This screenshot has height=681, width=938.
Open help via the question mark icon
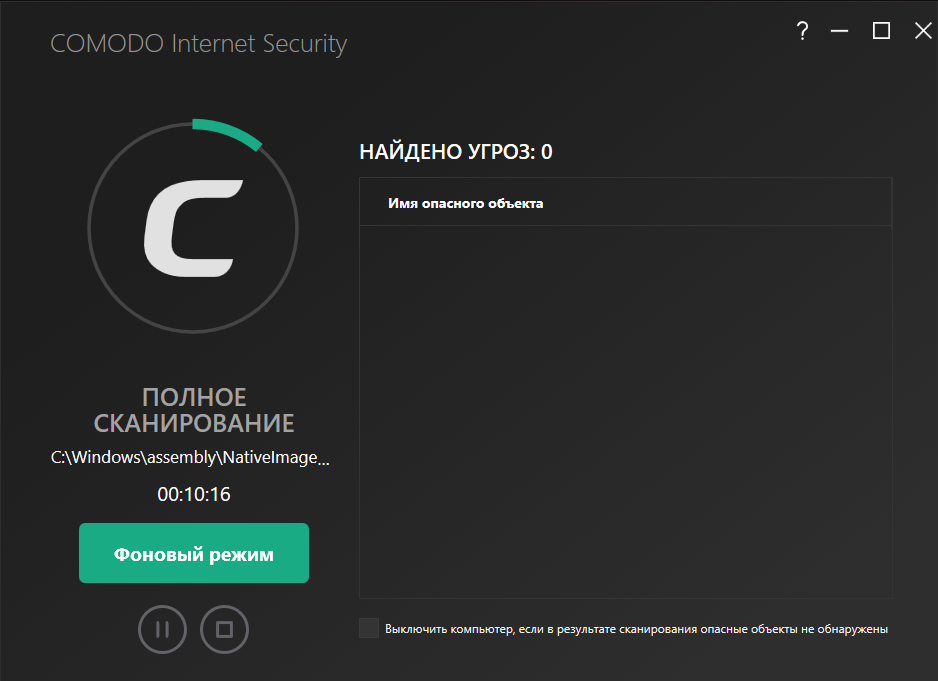point(802,31)
